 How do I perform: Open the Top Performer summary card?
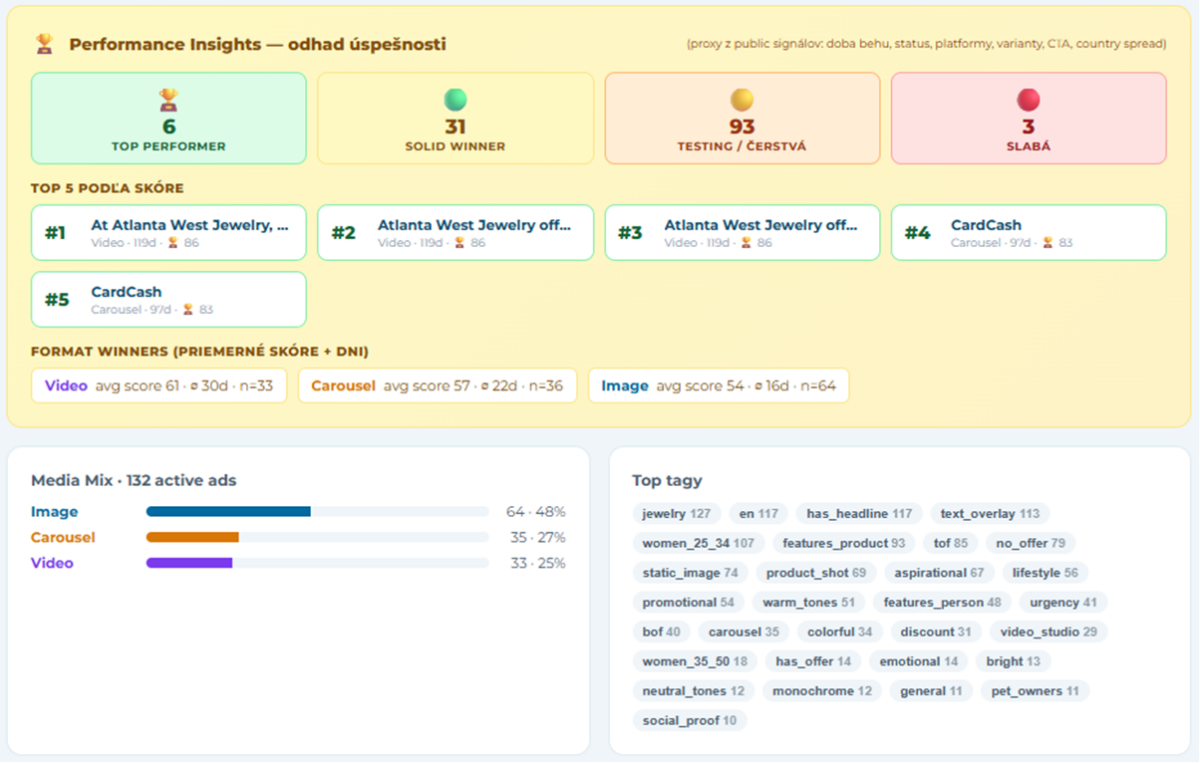coord(168,118)
